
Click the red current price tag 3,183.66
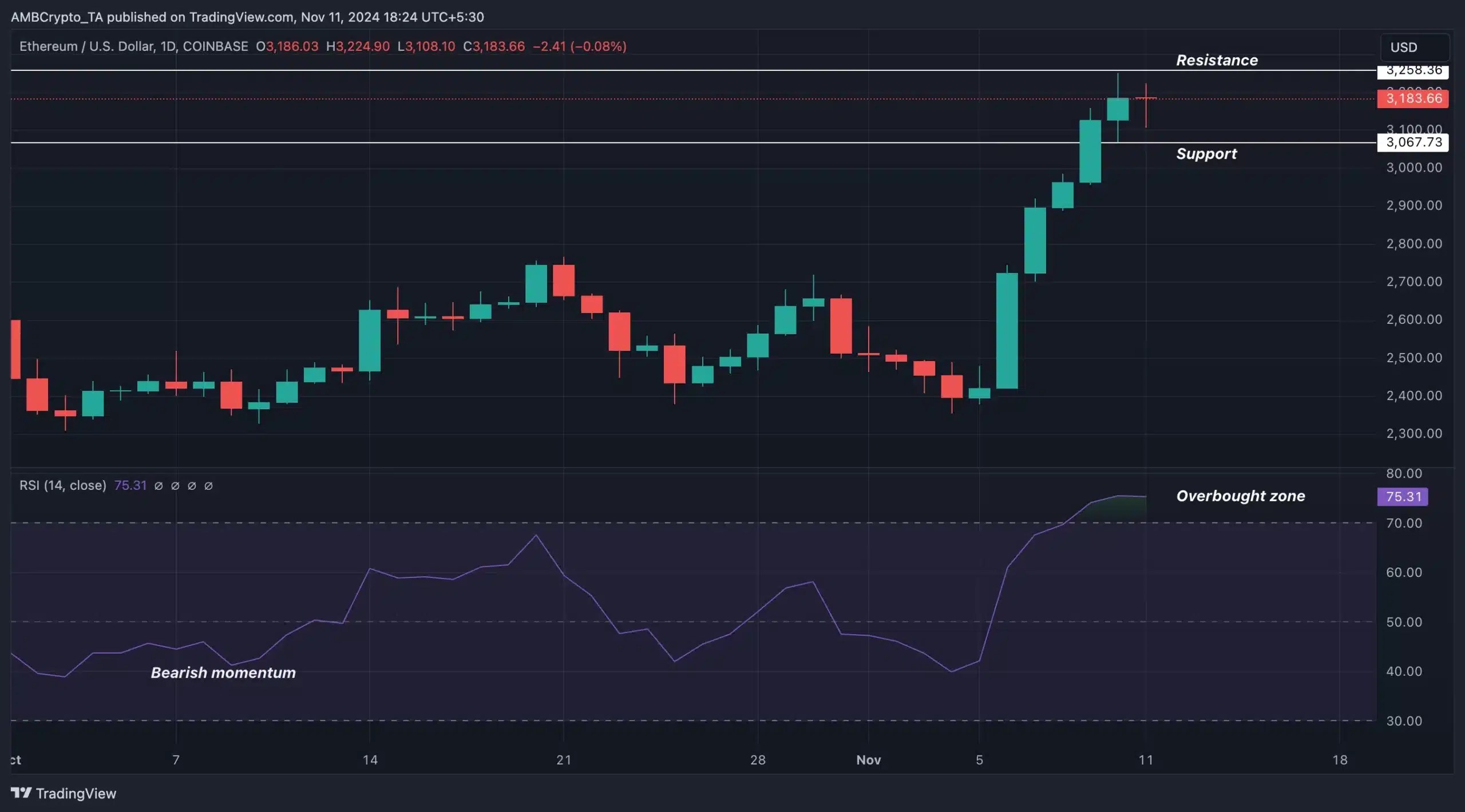click(1413, 98)
